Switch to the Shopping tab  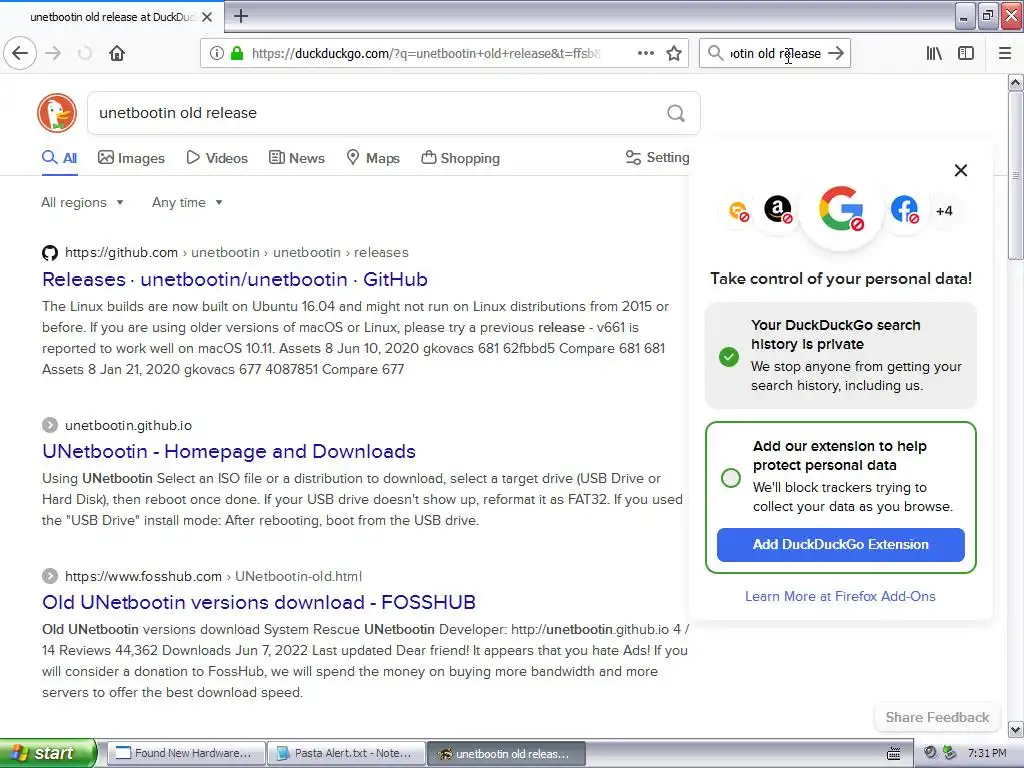tap(460, 158)
